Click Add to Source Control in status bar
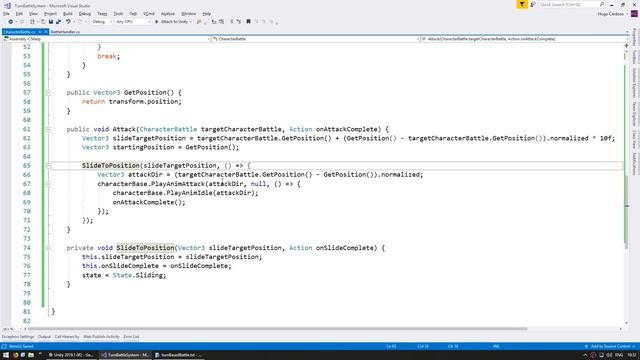This screenshot has height=360, width=640. pos(610,347)
